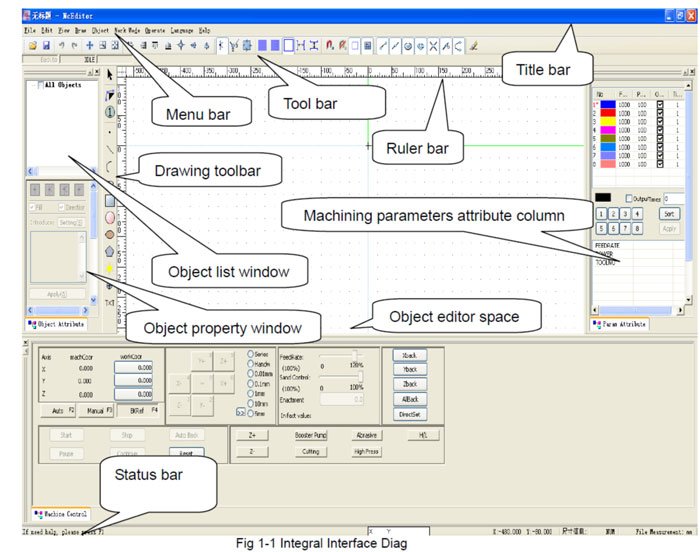Click the Save floppy disk icon
This screenshot has width=700, height=552.
pos(46,46)
